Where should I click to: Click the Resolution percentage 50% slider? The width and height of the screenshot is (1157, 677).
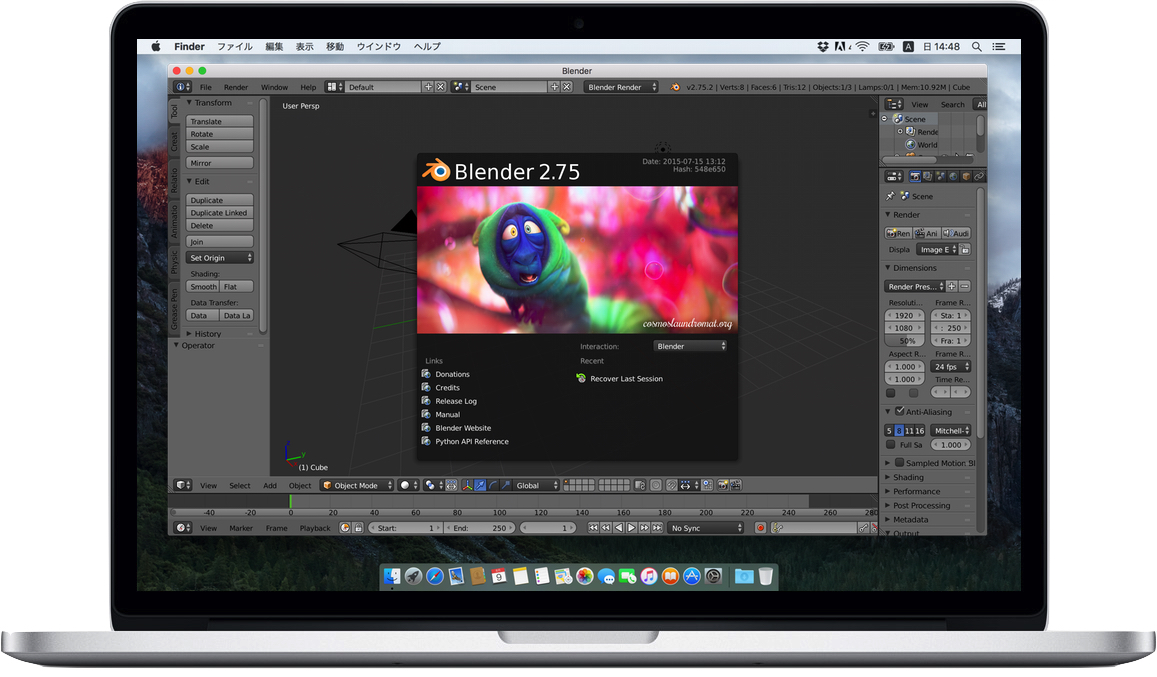904,340
